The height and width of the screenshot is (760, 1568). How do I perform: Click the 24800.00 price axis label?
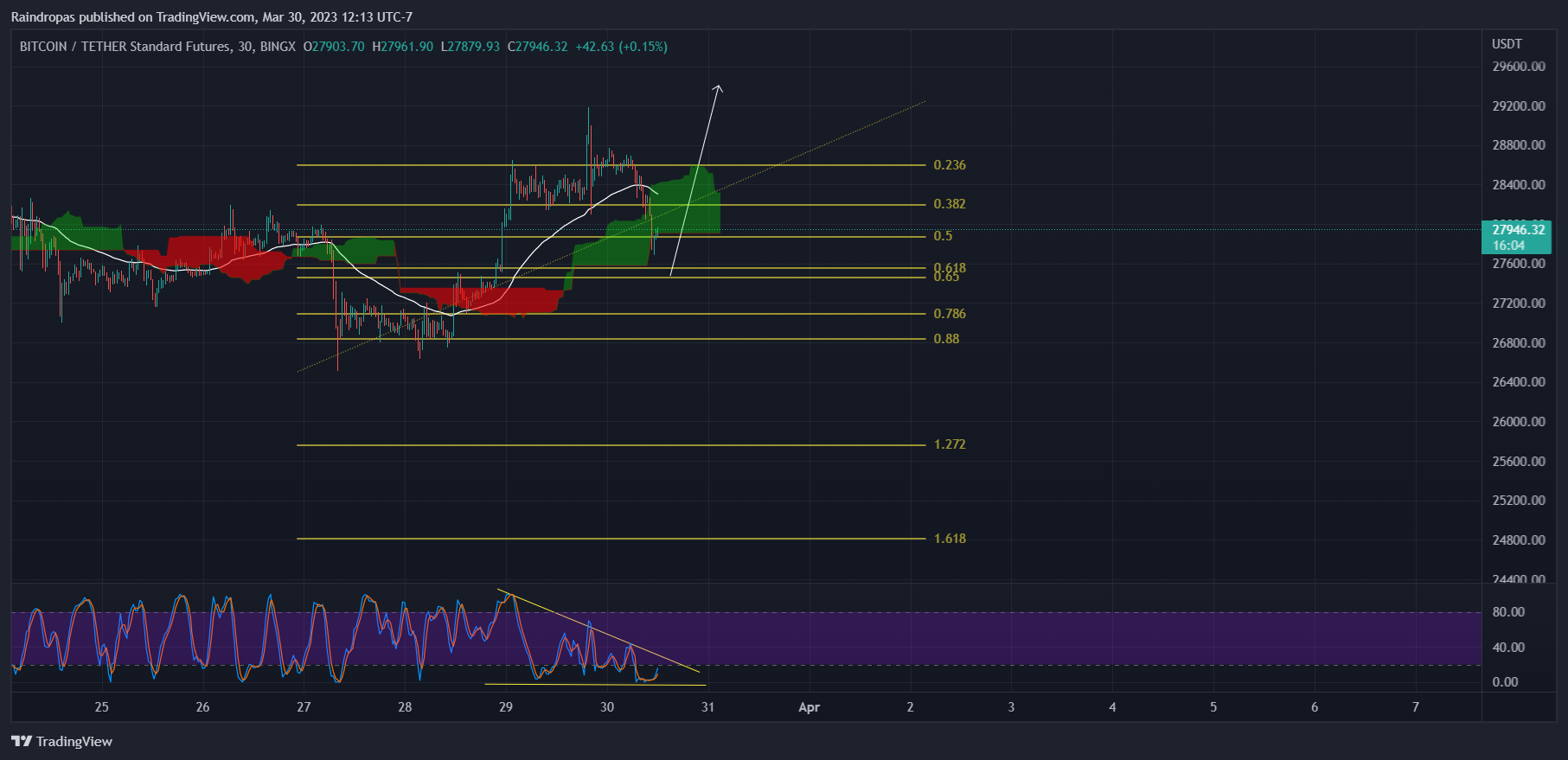(1519, 540)
